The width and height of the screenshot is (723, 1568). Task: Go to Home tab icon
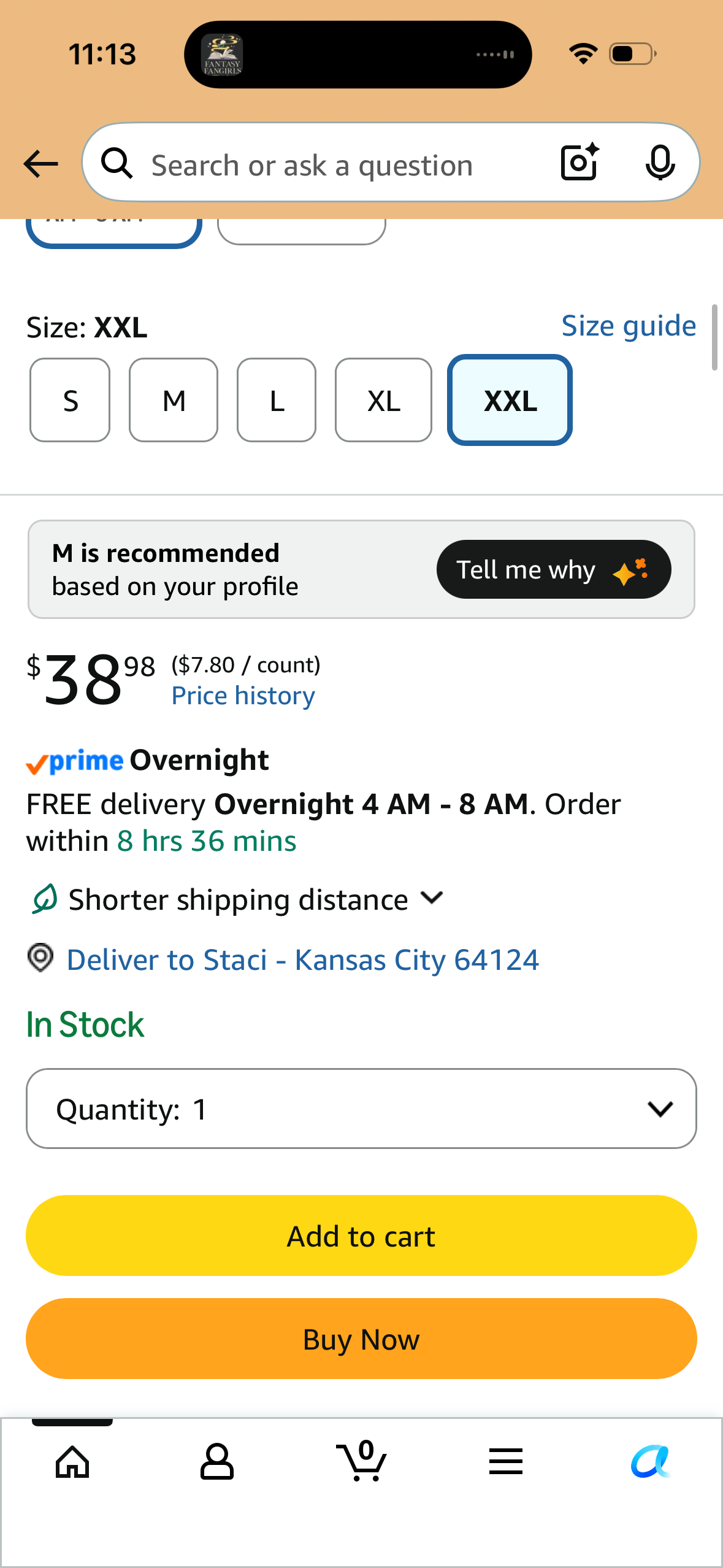[72, 1462]
